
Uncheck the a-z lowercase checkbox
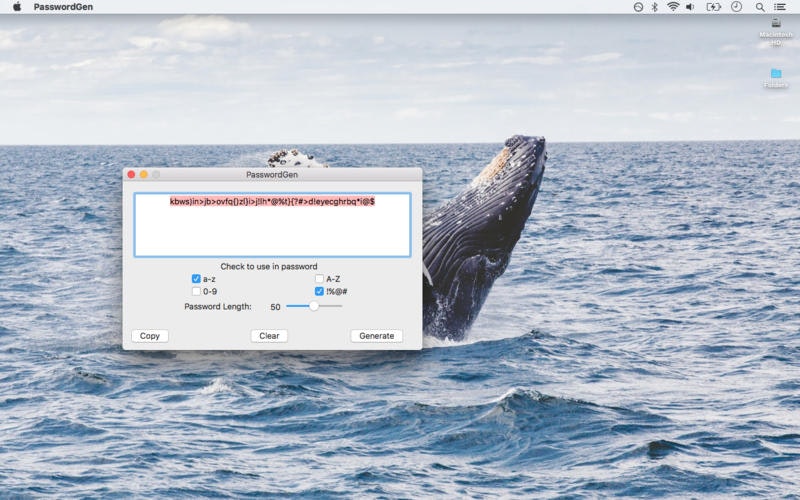[x=196, y=279]
